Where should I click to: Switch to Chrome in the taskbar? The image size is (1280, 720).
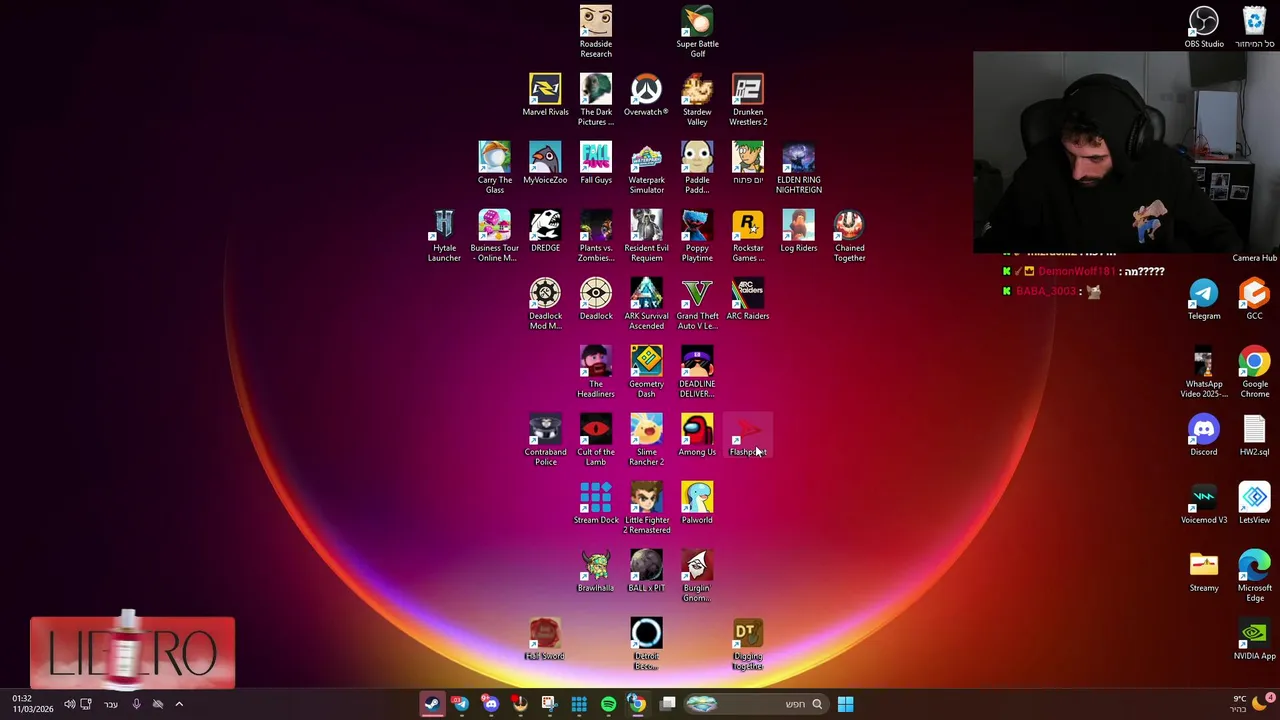pos(637,704)
